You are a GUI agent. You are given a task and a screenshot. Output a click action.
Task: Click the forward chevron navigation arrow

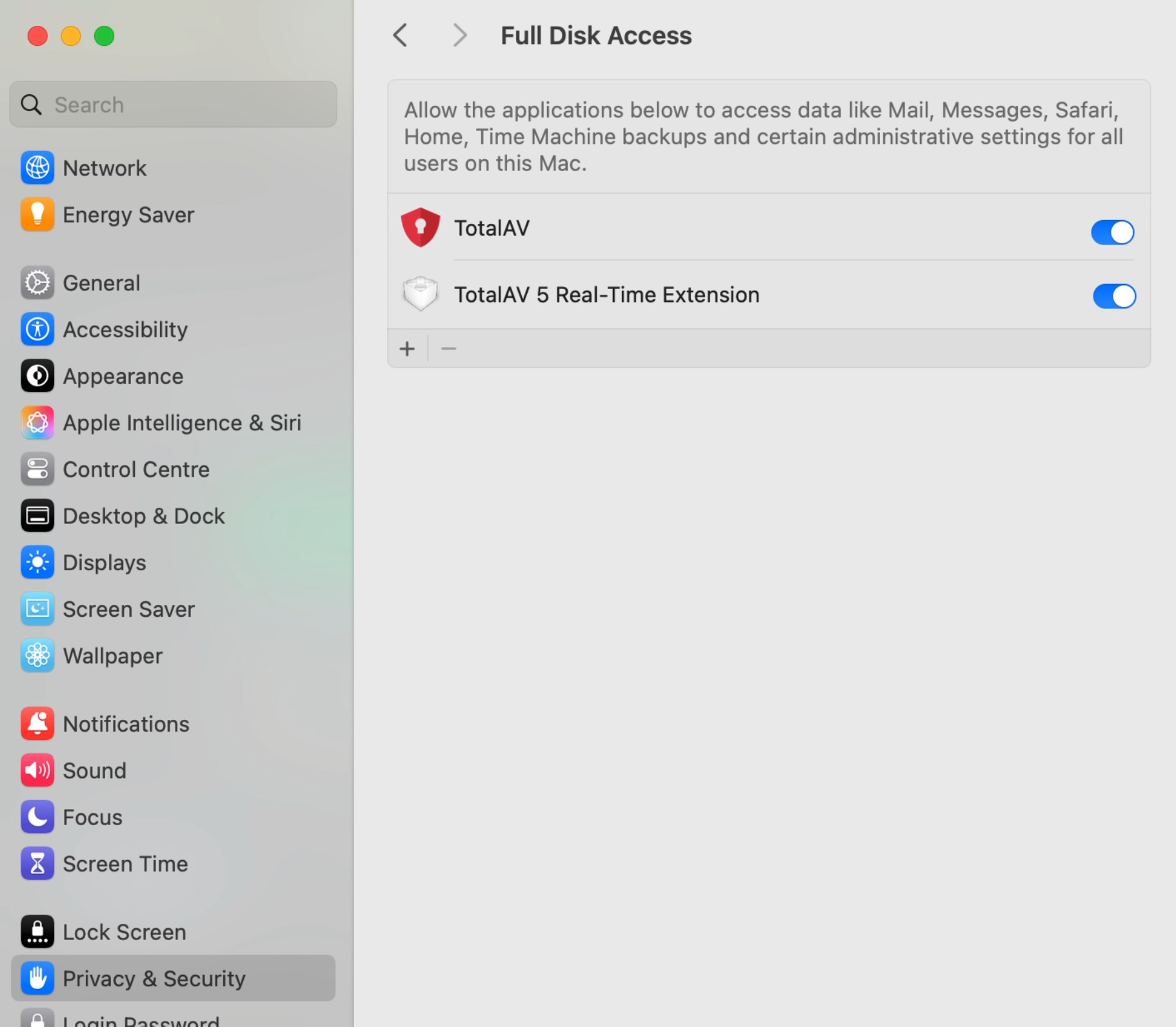[459, 35]
